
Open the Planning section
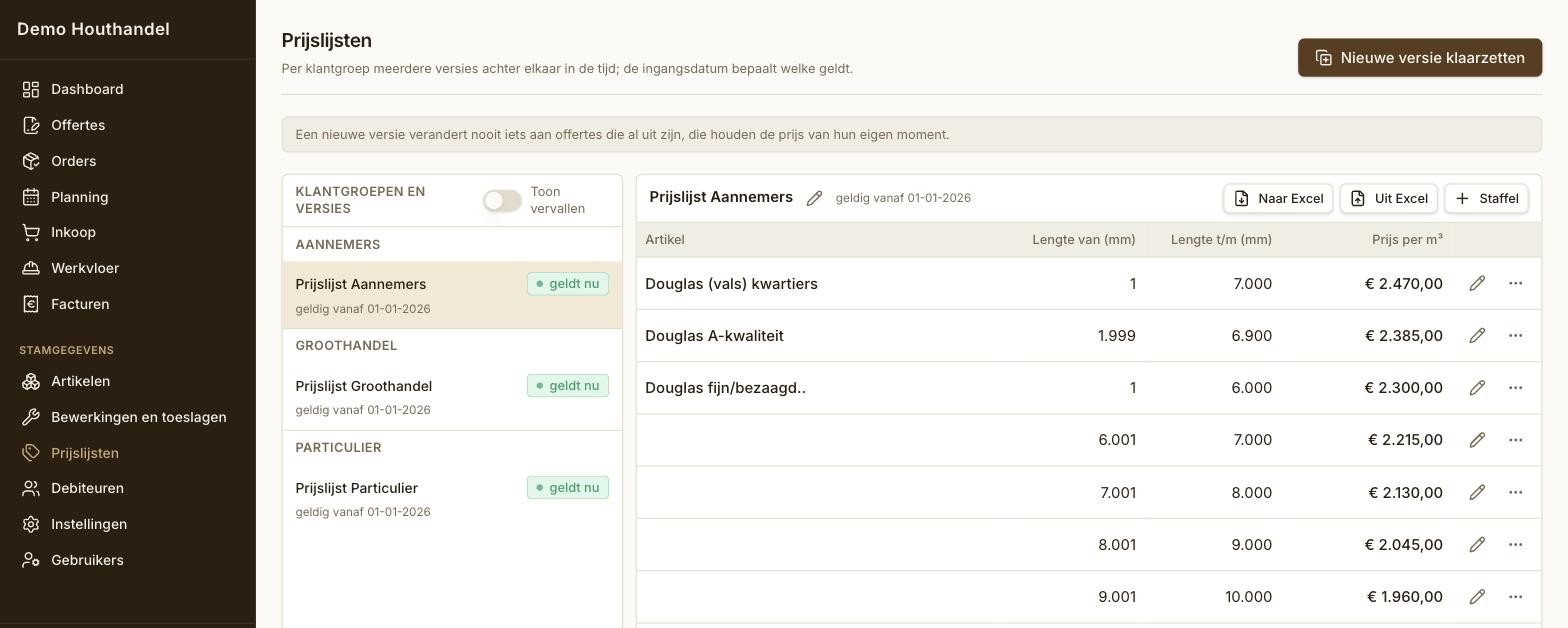pos(127,197)
